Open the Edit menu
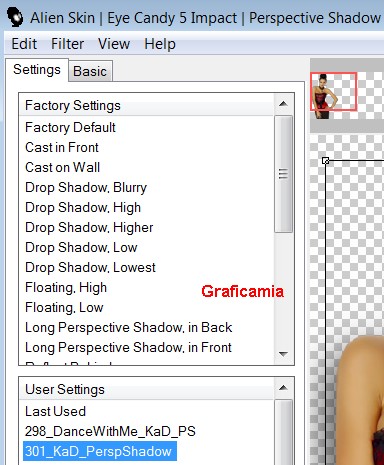 point(24,44)
